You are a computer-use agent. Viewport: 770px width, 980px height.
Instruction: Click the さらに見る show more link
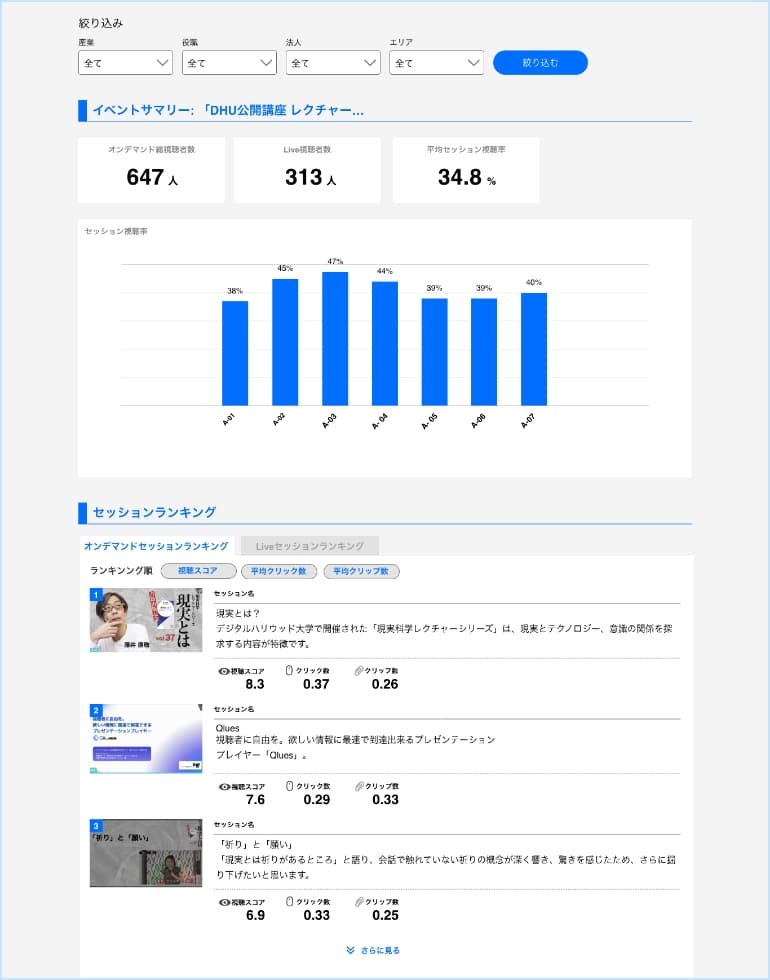point(380,951)
